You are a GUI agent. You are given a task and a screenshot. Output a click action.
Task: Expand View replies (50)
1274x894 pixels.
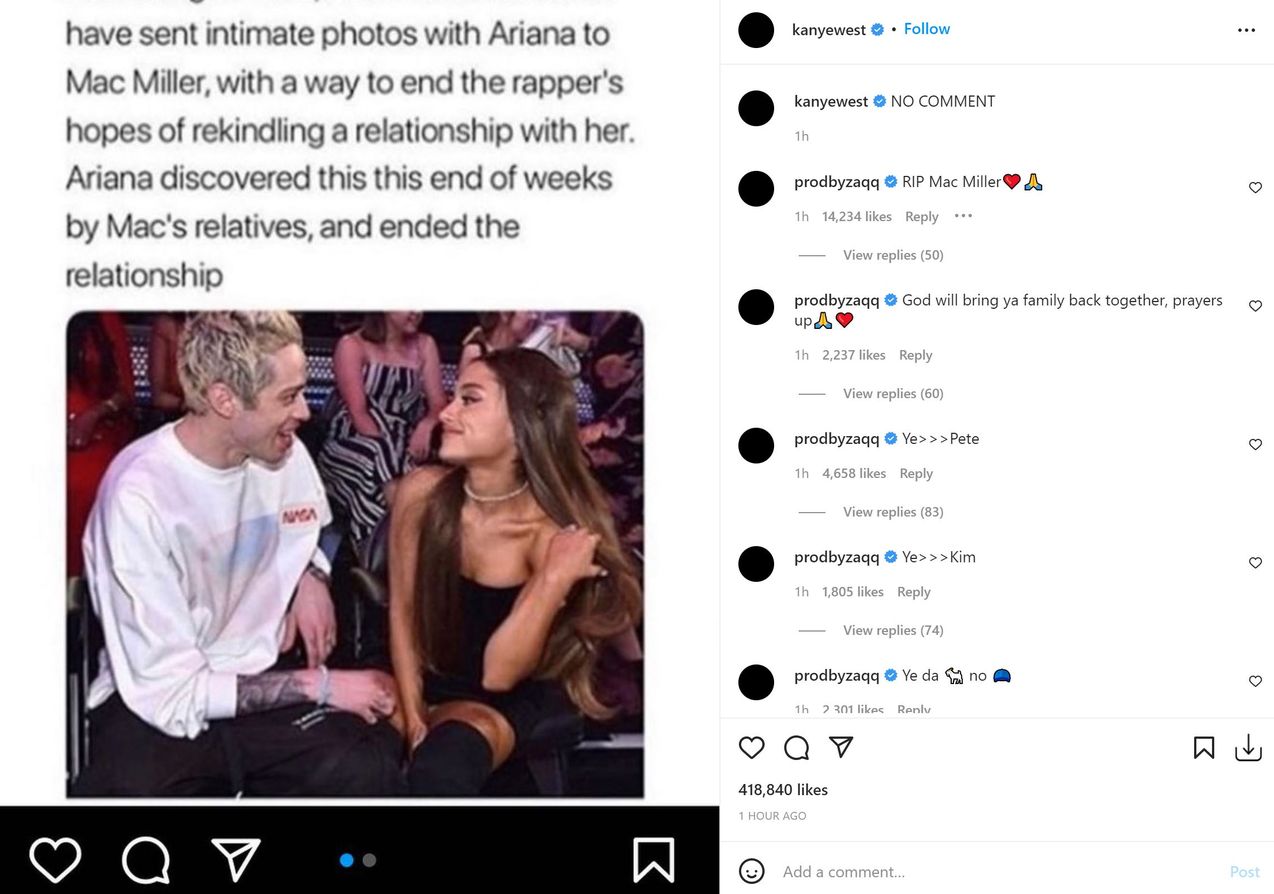(x=893, y=255)
